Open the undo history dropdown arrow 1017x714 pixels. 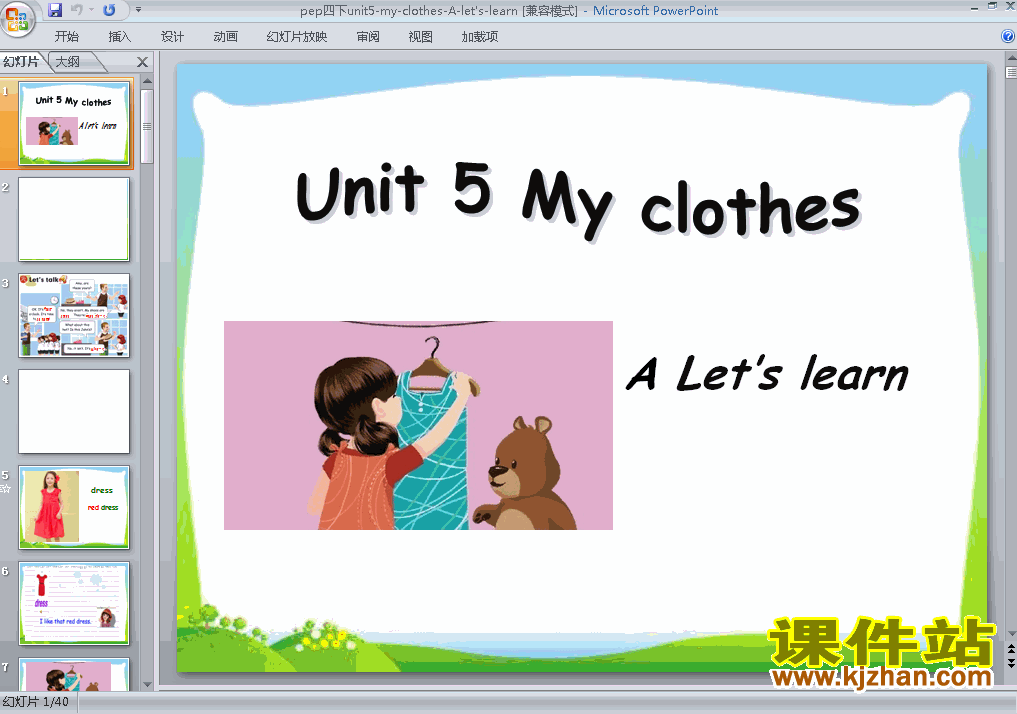pos(91,10)
